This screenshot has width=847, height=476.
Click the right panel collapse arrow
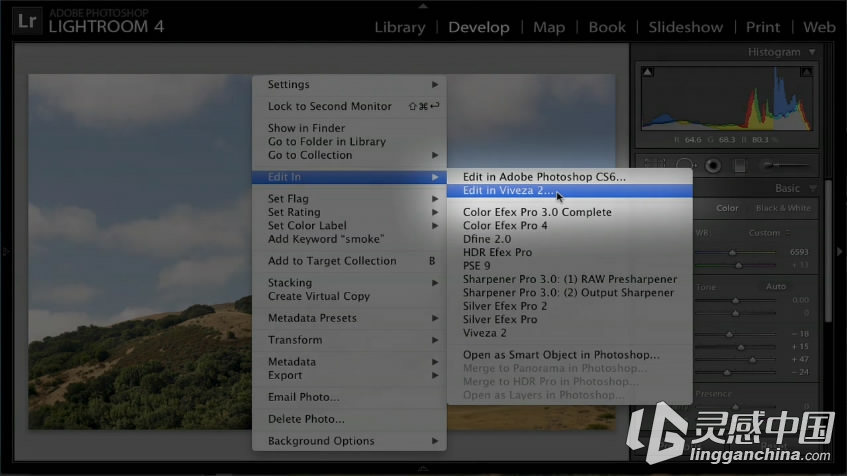[839, 252]
